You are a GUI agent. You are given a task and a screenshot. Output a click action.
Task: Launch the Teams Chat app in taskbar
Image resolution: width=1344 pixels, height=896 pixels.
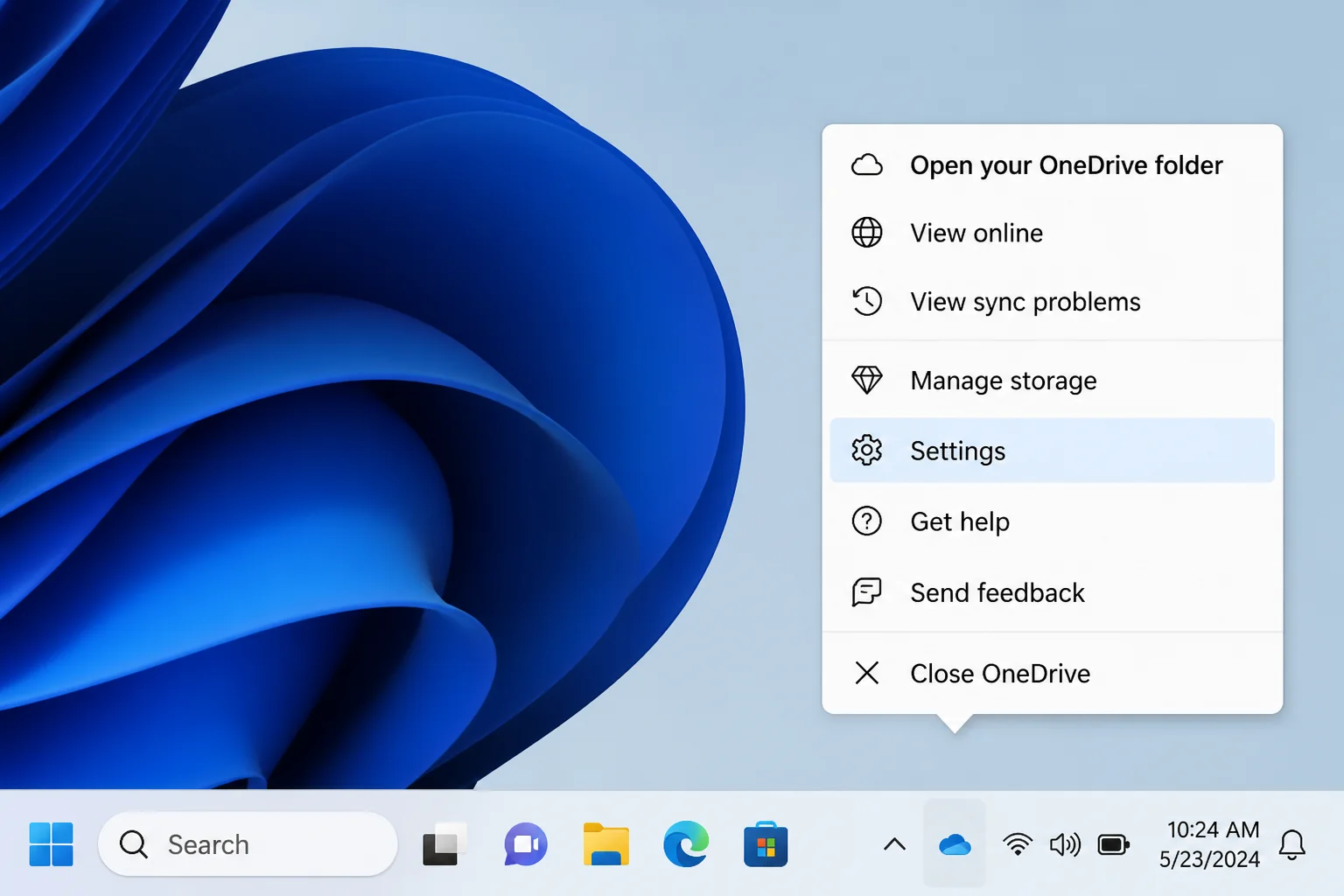[x=526, y=844]
